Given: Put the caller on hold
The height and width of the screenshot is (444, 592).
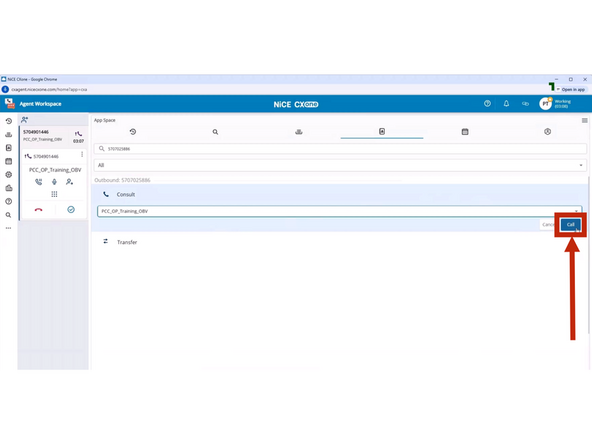Looking at the screenshot, I should pyautogui.click(x=39, y=182).
